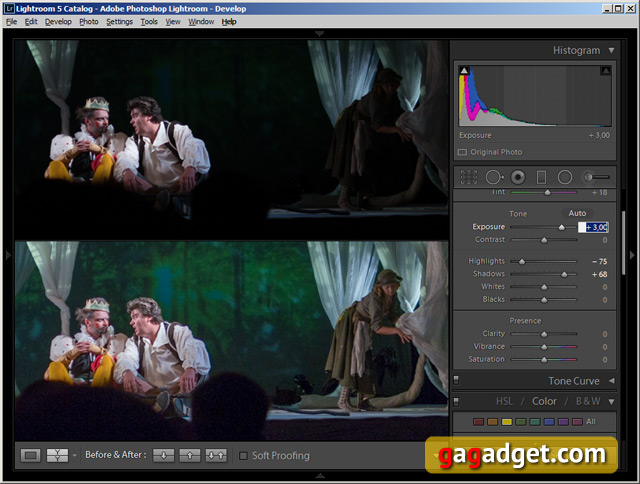
Task: Select the red color swatch
Action: pos(478,422)
